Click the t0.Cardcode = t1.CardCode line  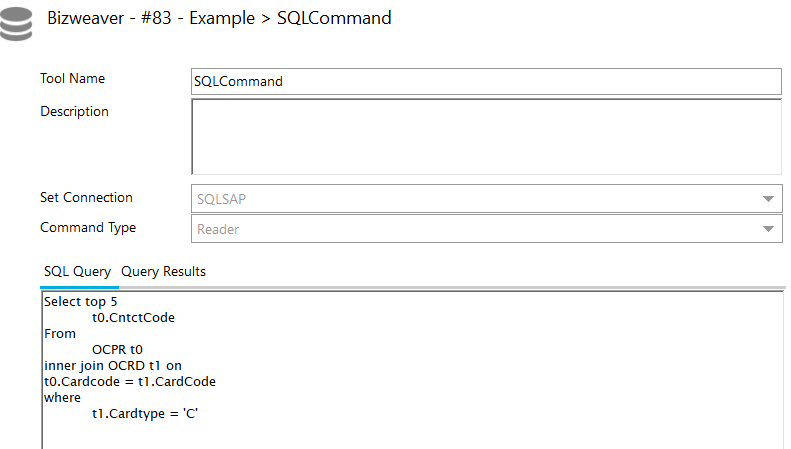pos(130,382)
